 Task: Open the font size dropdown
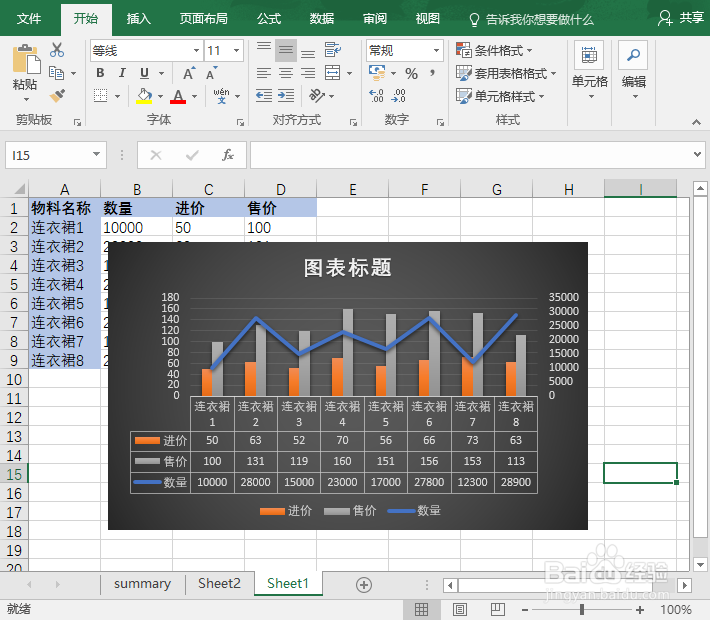pyautogui.click(x=236, y=50)
